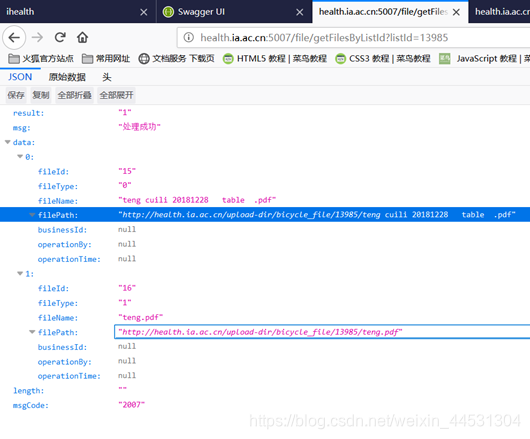
Task: Click the operationBy row under item 0
Action: (x=265, y=244)
